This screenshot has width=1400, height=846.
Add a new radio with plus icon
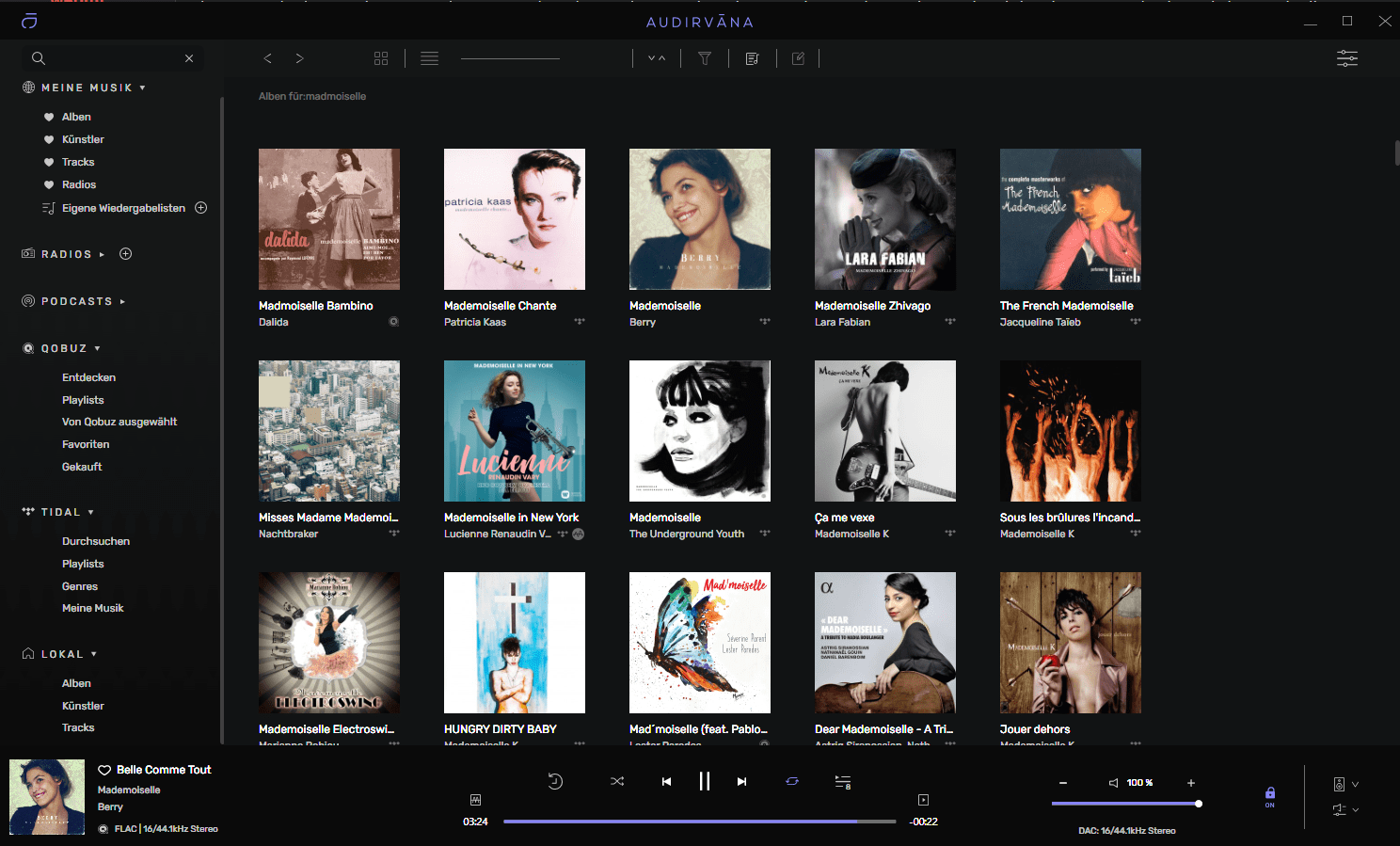126,254
